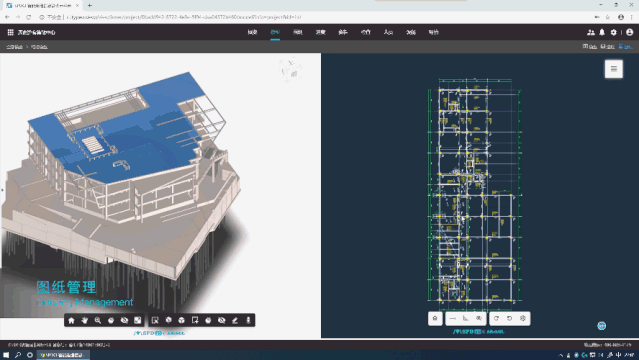Reset 3D model view with home icon
This screenshot has width=639, height=360.
click(71, 320)
